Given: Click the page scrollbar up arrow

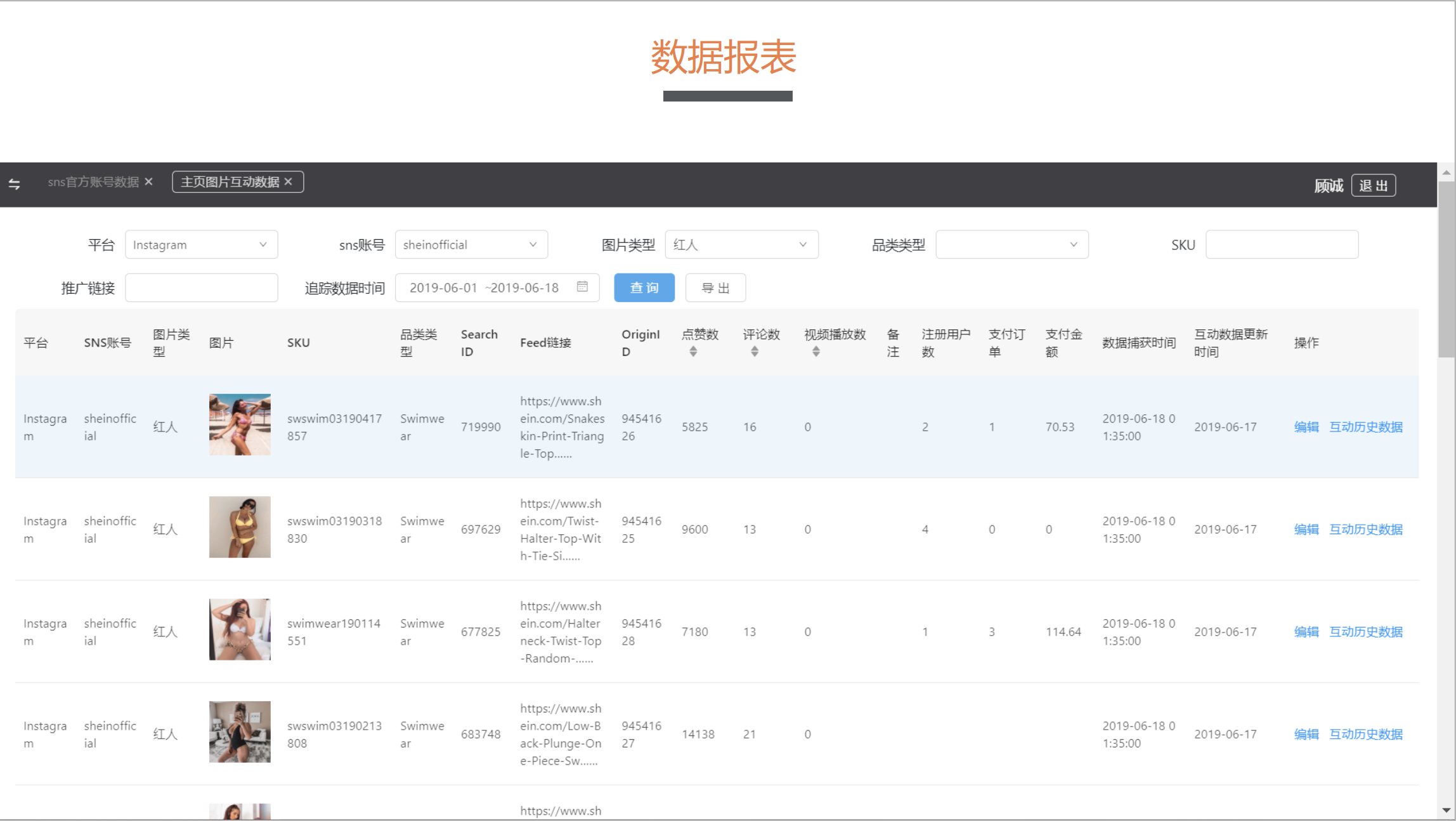Looking at the screenshot, I should pos(1446,172).
